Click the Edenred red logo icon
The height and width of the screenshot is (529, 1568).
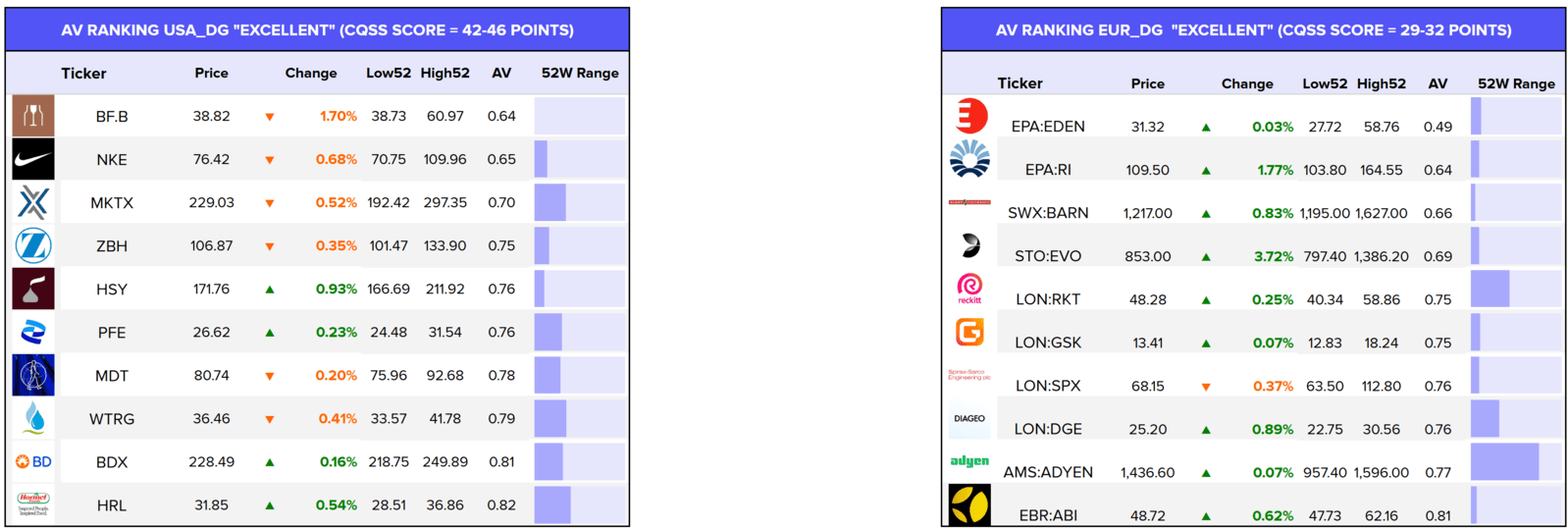pos(970,116)
